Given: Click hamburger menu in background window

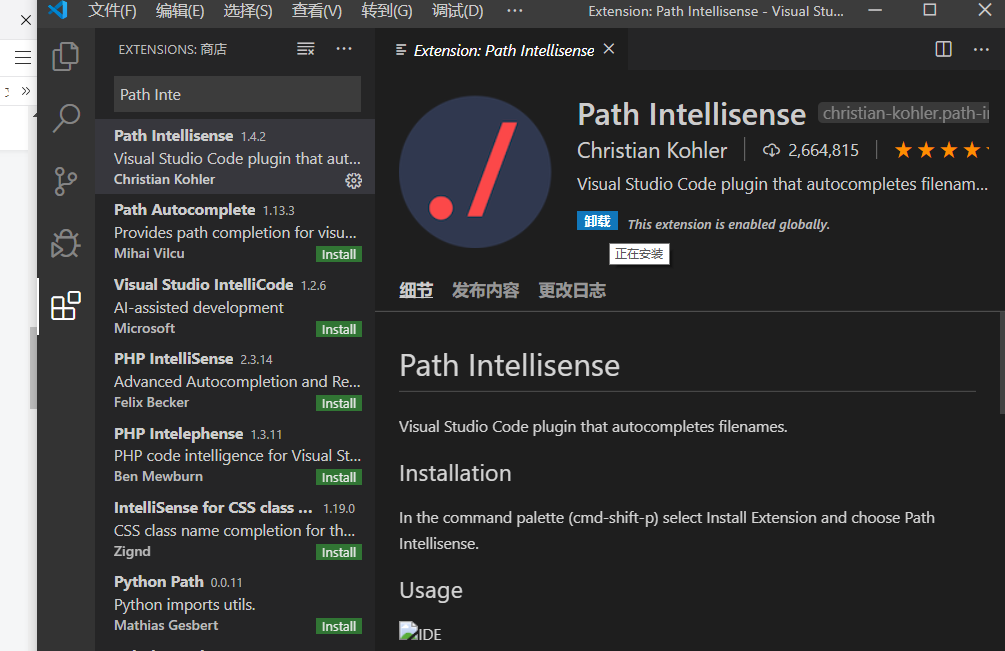Looking at the screenshot, I should [23, 58].
